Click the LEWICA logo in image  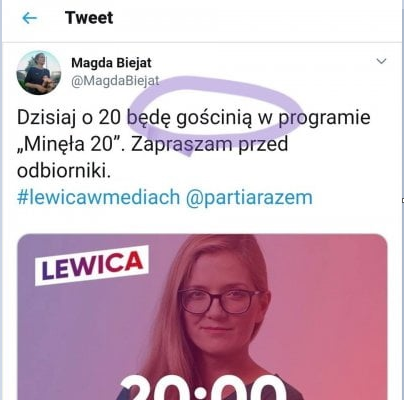coord(92,265)
